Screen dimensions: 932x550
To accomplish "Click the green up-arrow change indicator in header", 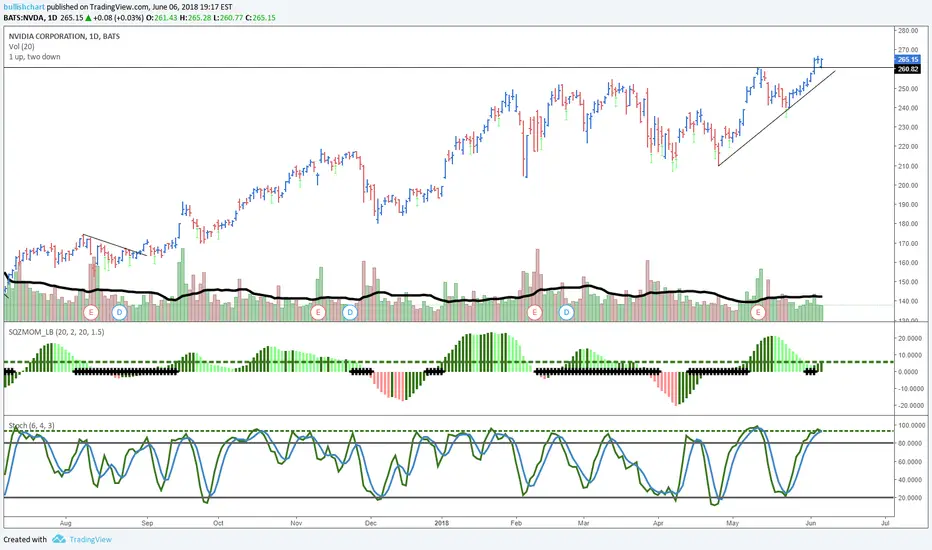I will click(x=88, y=18).
